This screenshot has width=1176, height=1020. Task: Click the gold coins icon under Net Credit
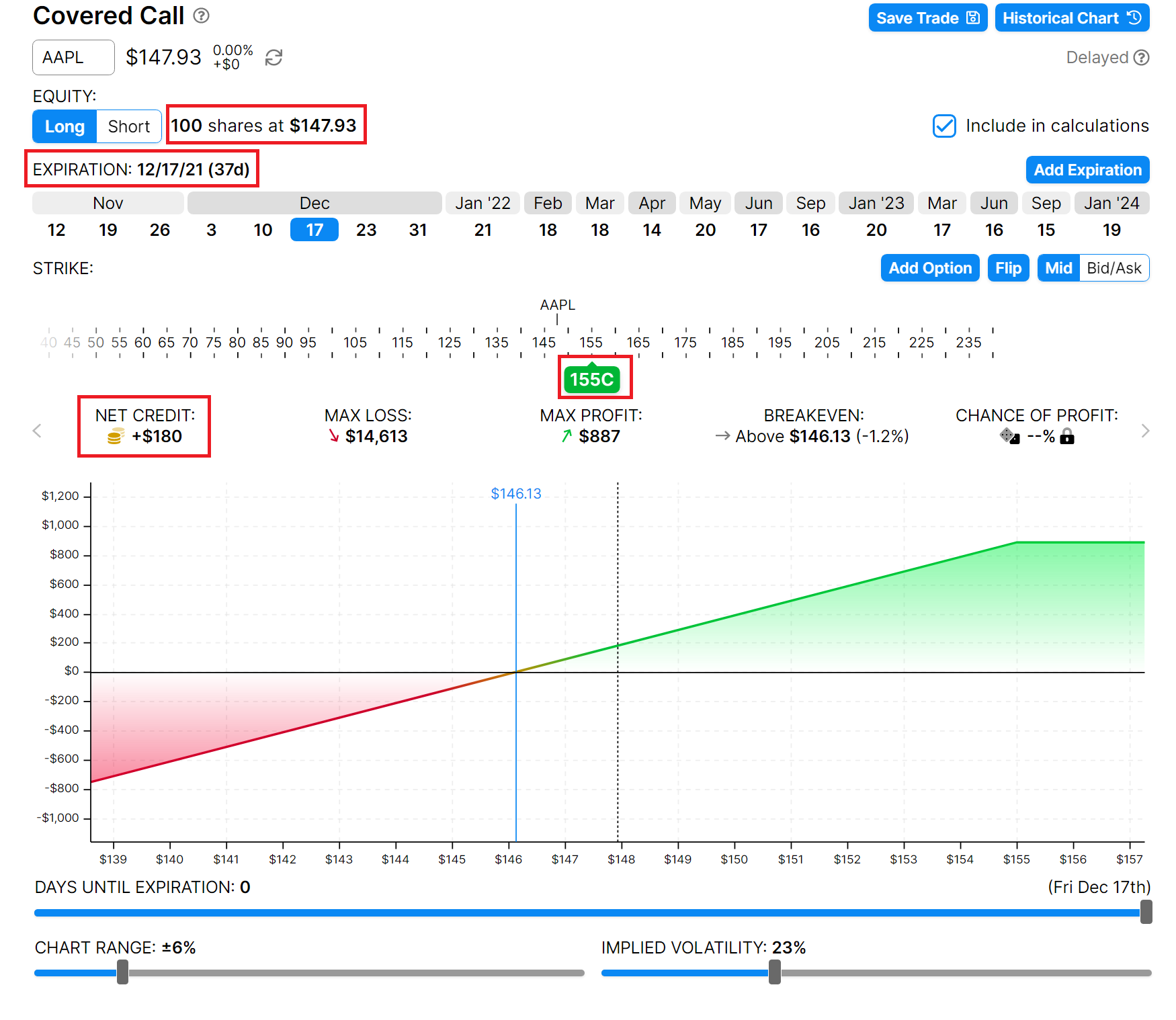click(116, 437)
